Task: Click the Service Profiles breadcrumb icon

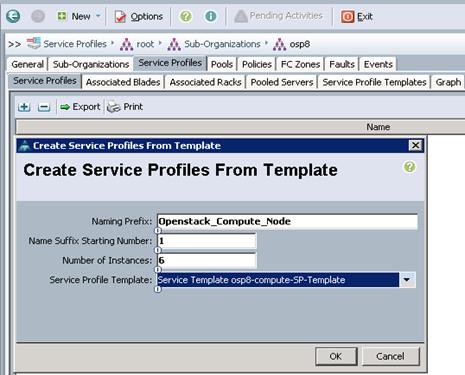Action: pyautogui.click(x=34, y=43)
